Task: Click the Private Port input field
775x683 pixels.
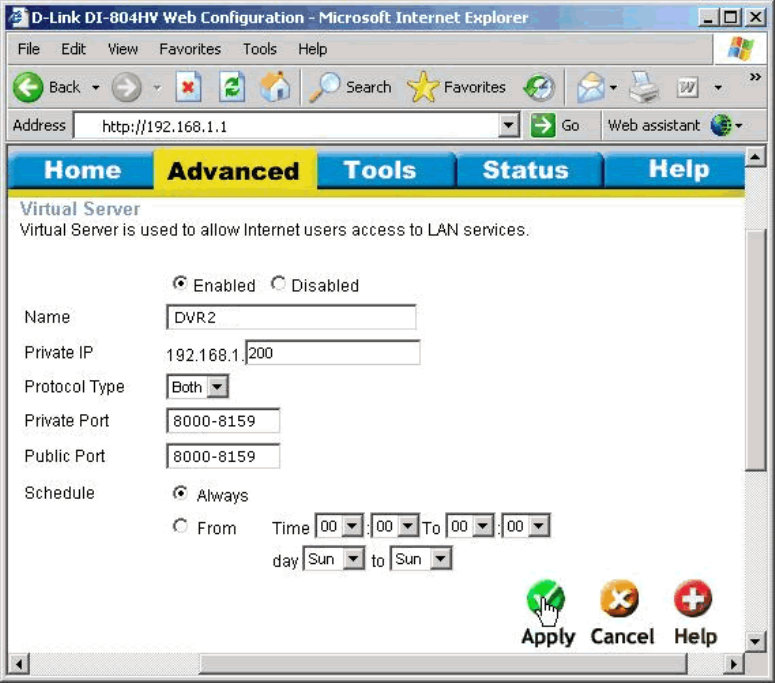Action: pos(223,421)
